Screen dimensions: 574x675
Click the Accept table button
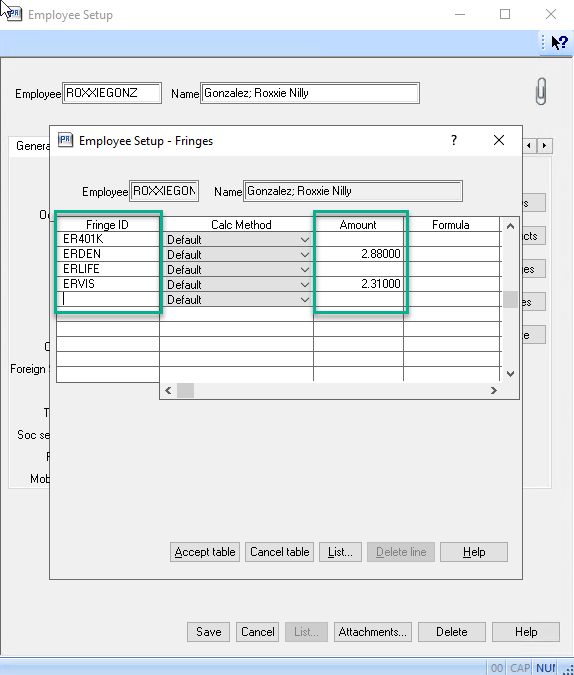(x=205, y=552)
